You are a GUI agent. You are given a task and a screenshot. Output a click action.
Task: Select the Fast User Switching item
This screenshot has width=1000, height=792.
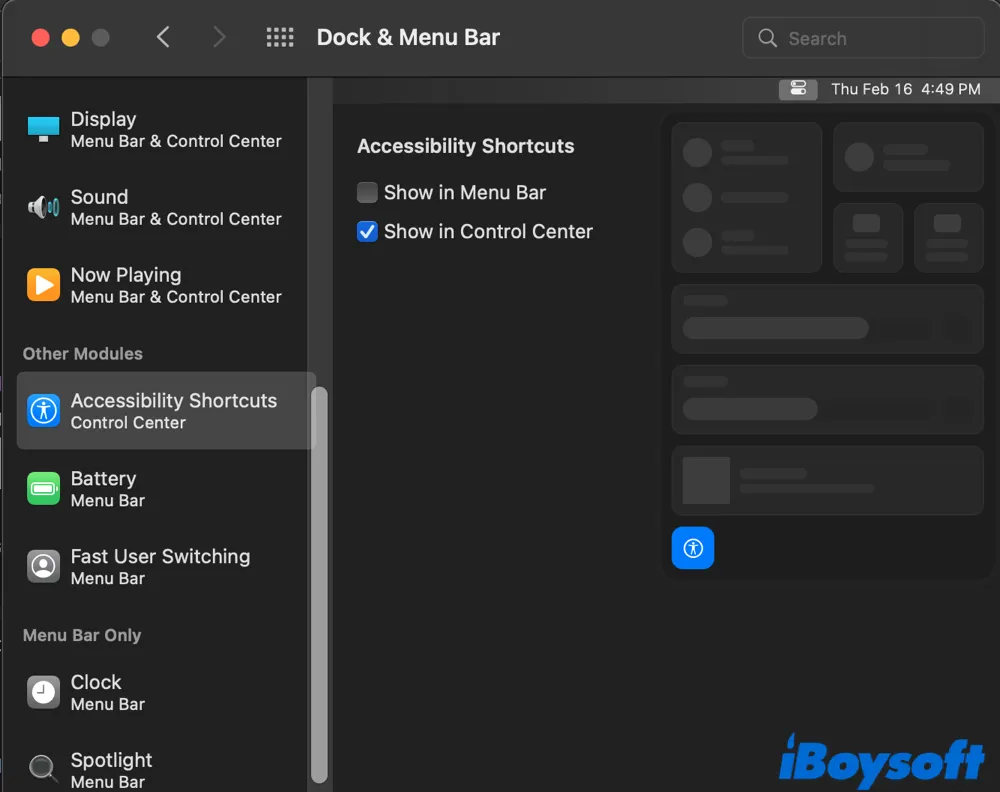[x=165, y=567]
